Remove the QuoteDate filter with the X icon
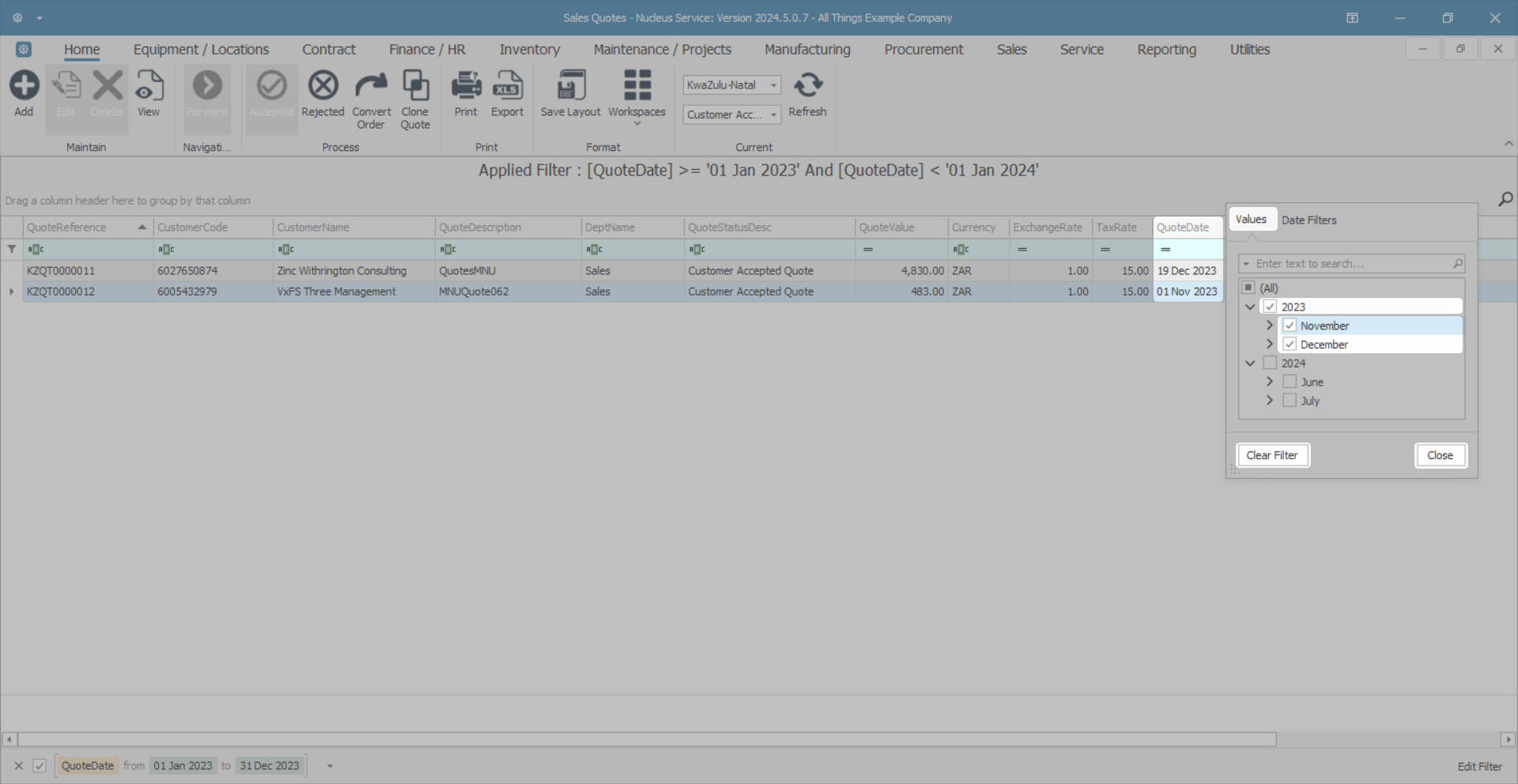The image size is (1518, 784). point(19,766)
